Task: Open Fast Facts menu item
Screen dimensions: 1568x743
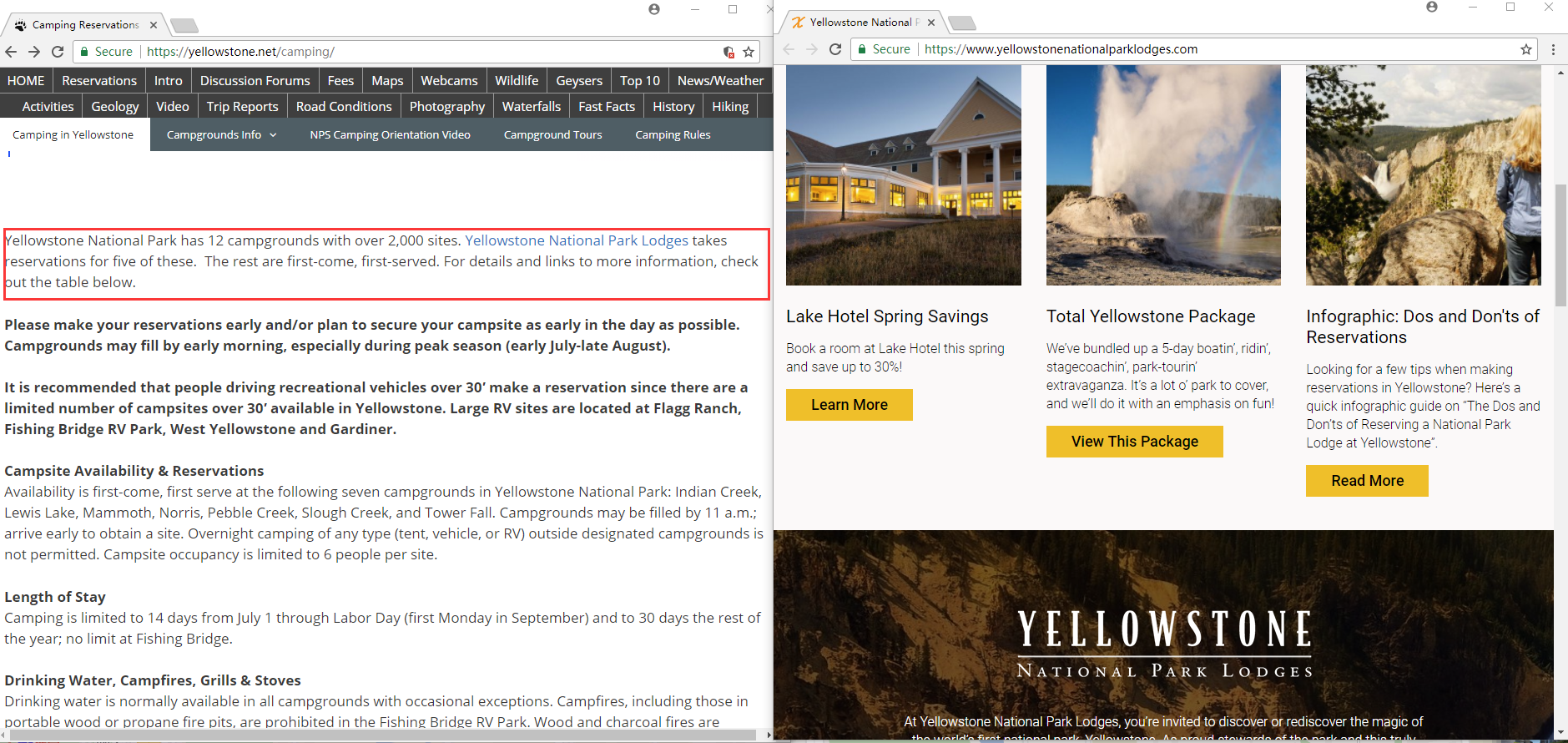Action: [x=607, y=107]
